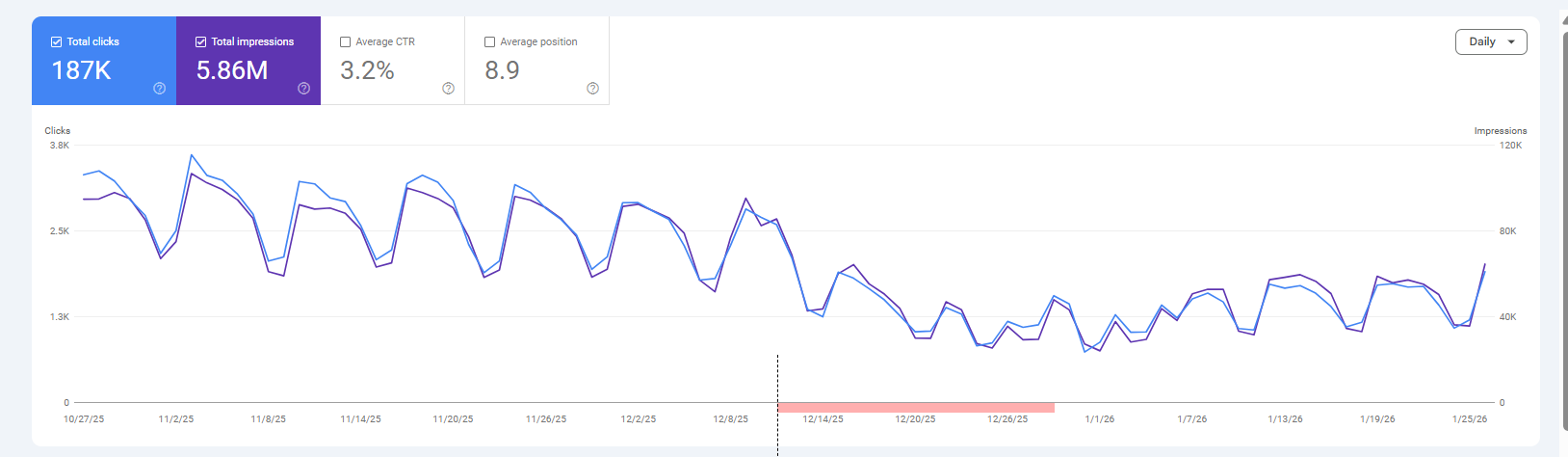Click the red highlighted range on timeline
The width and height of the screenshot is (1568, 457).
pos(915,408)
